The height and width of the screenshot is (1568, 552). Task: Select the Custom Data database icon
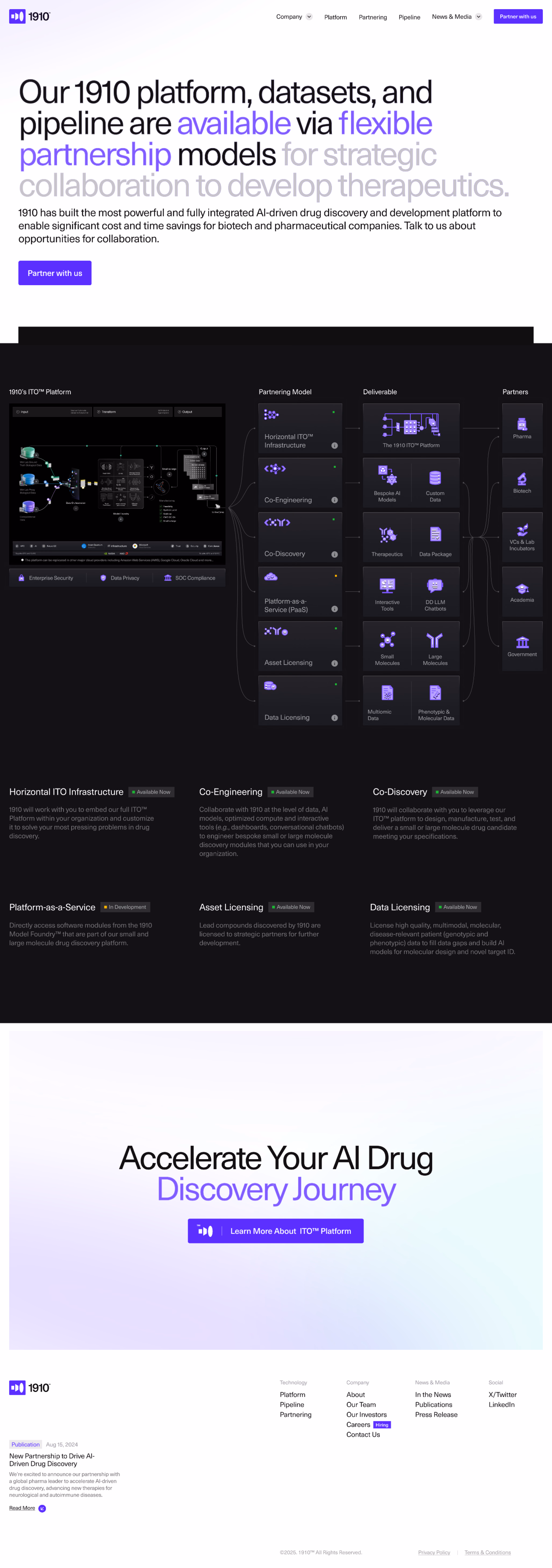click(435, 478)
